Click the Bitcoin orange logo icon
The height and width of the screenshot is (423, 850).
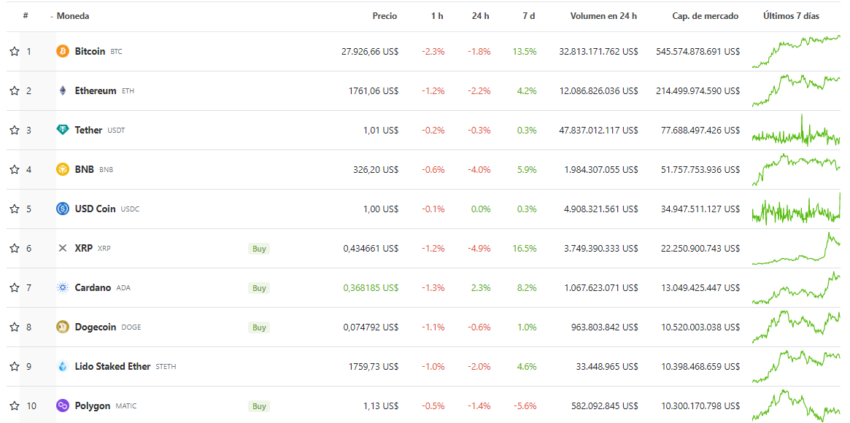point(62,51)
